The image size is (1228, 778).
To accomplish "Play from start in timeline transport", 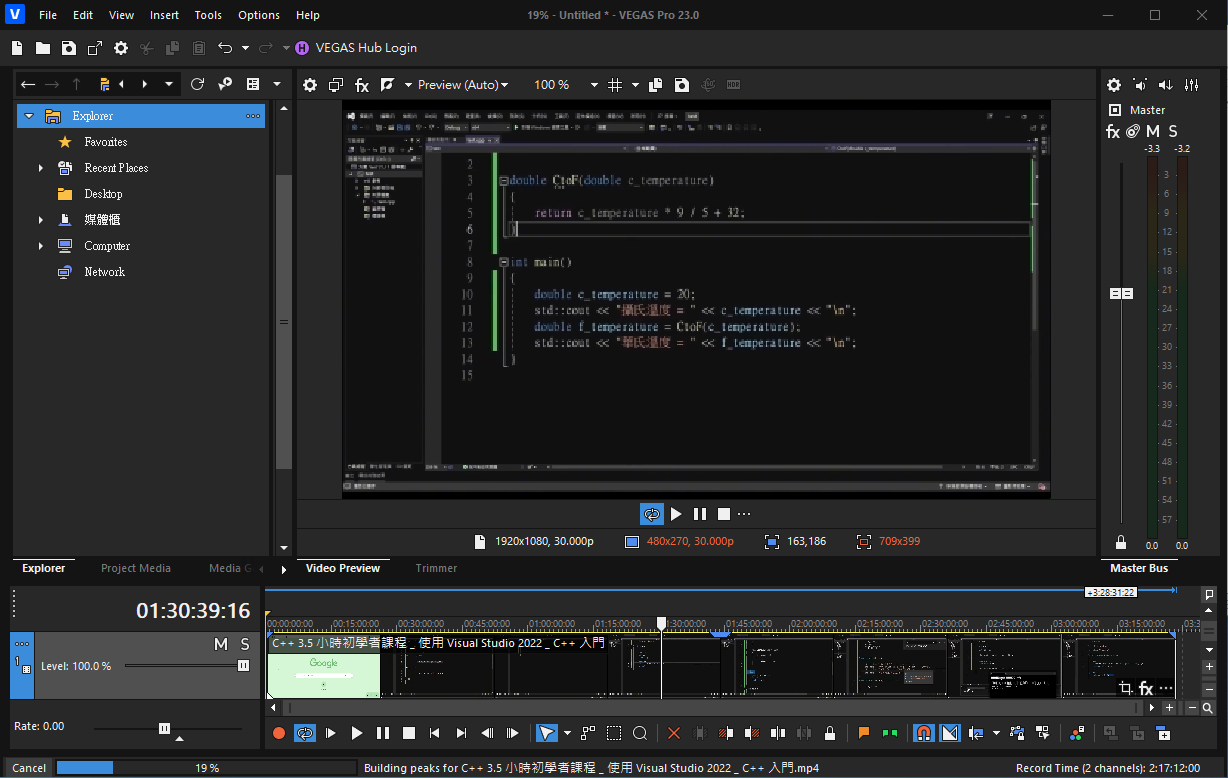I will 331,733.
